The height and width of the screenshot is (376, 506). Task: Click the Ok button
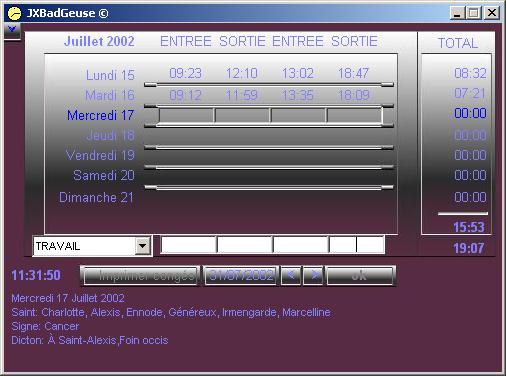[x=360, y=276]
